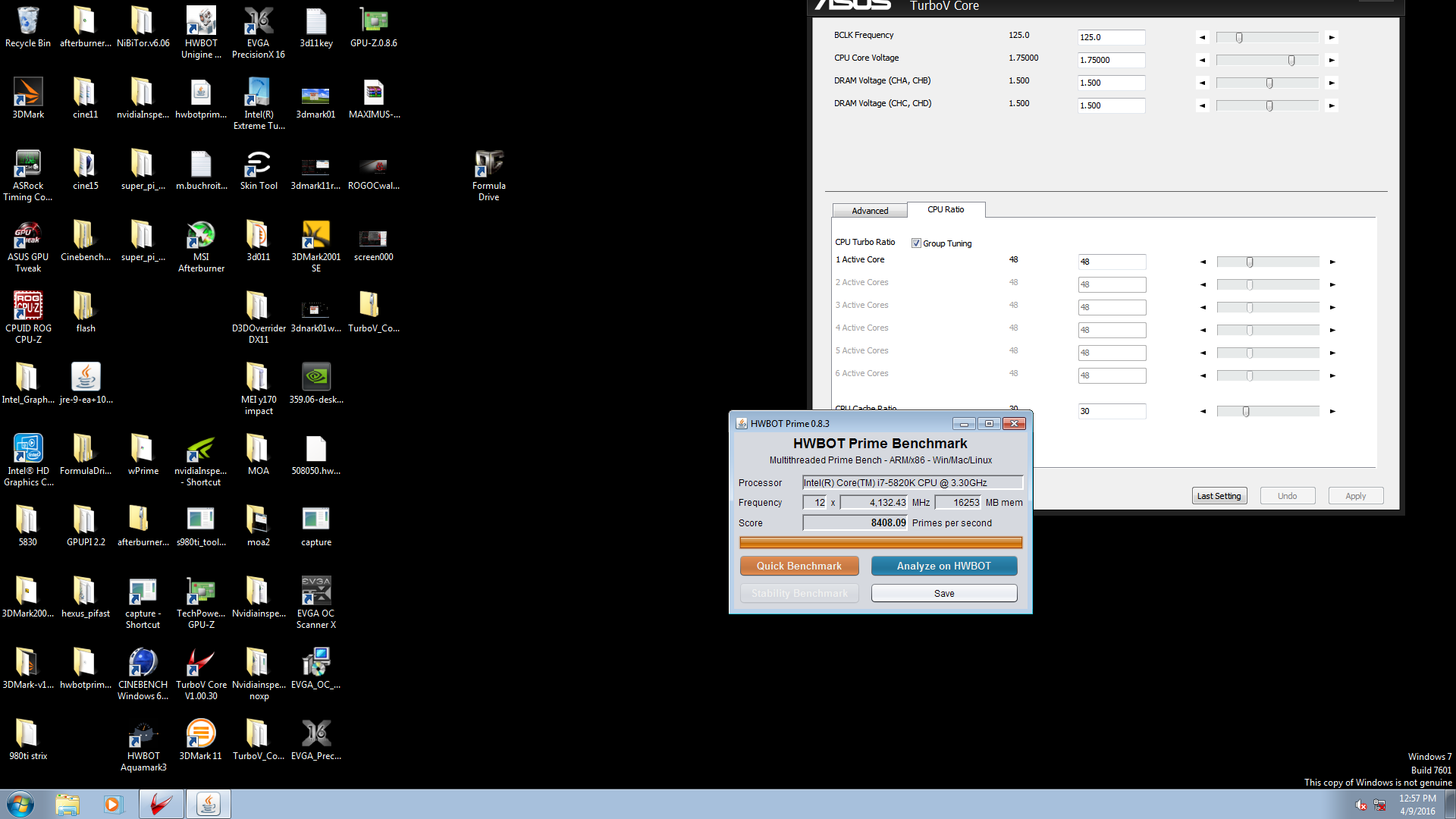Increase CPU Cache Ratio with right arrow
This screenshot has height=819, width=1456.
click(1332, 411)
